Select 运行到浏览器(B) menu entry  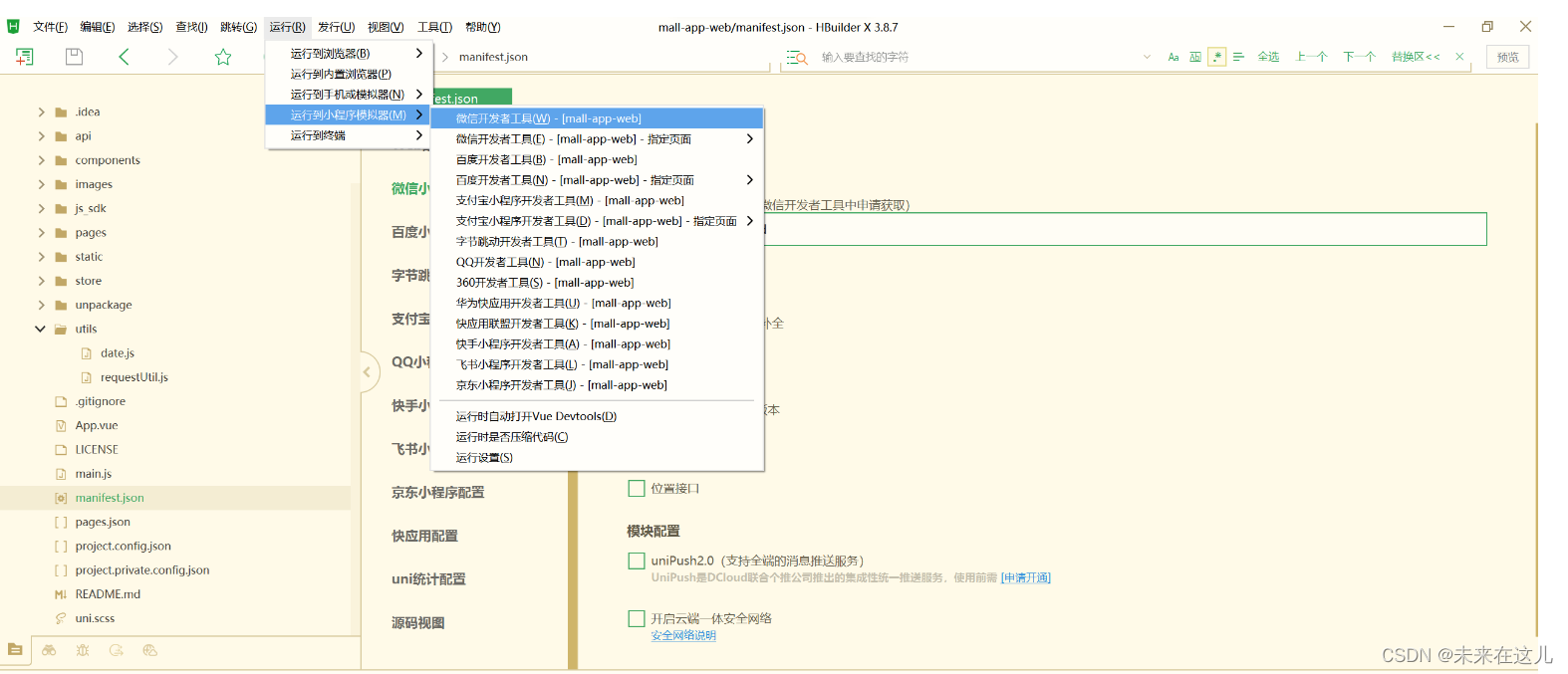coord(350,54)
